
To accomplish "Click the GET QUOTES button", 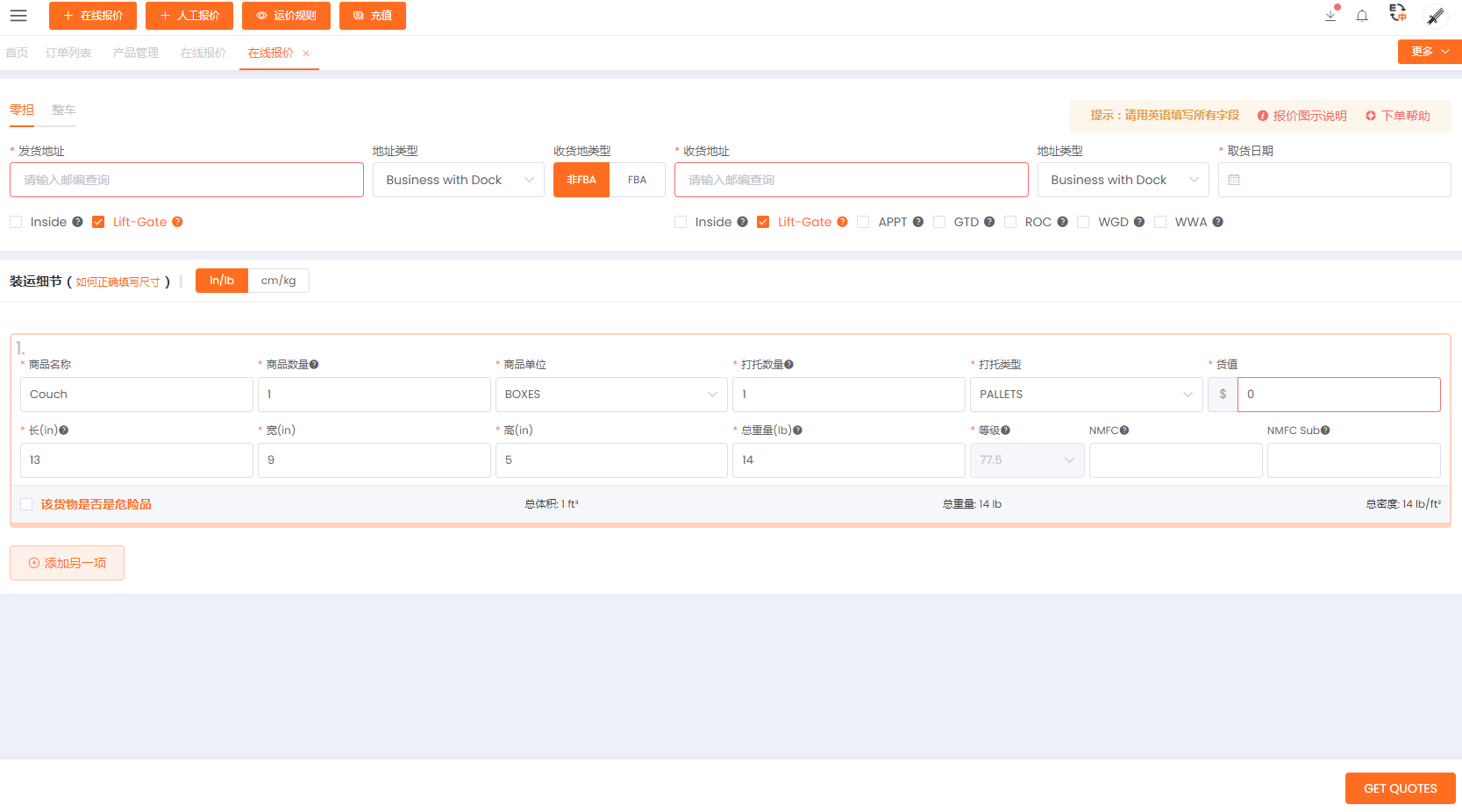I will (x=1400, y=788).
